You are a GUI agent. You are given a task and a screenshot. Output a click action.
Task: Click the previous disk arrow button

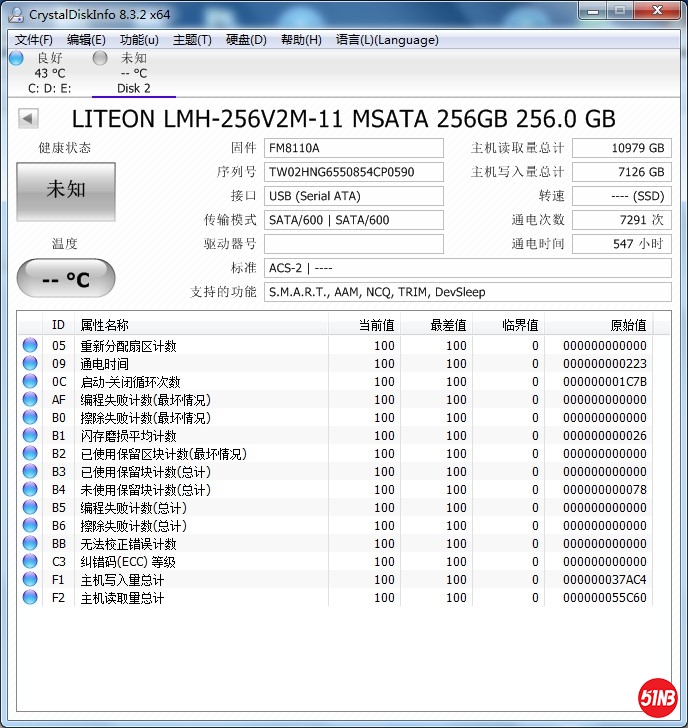[28, 119]
